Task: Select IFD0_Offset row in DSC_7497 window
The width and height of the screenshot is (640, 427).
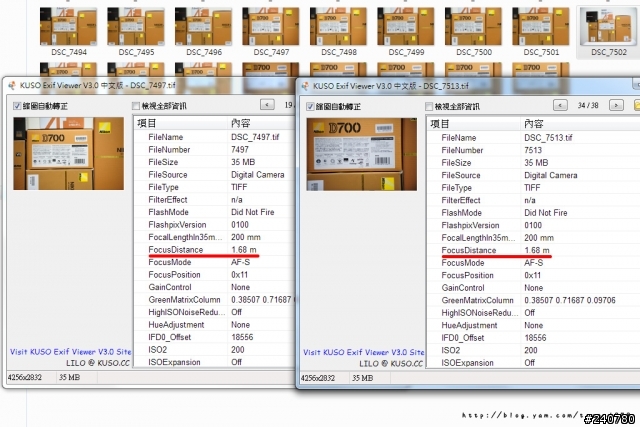Action: (214, 337)
